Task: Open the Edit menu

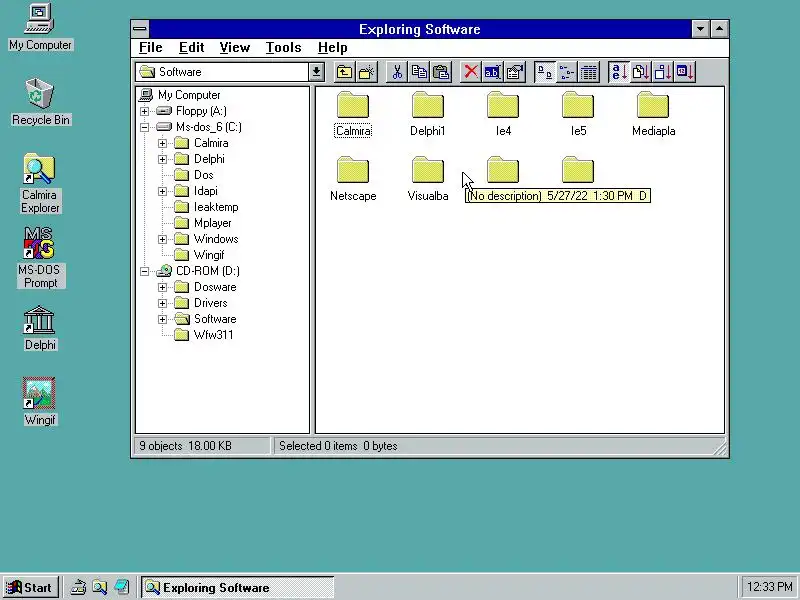Action: (x=191, y=47)
